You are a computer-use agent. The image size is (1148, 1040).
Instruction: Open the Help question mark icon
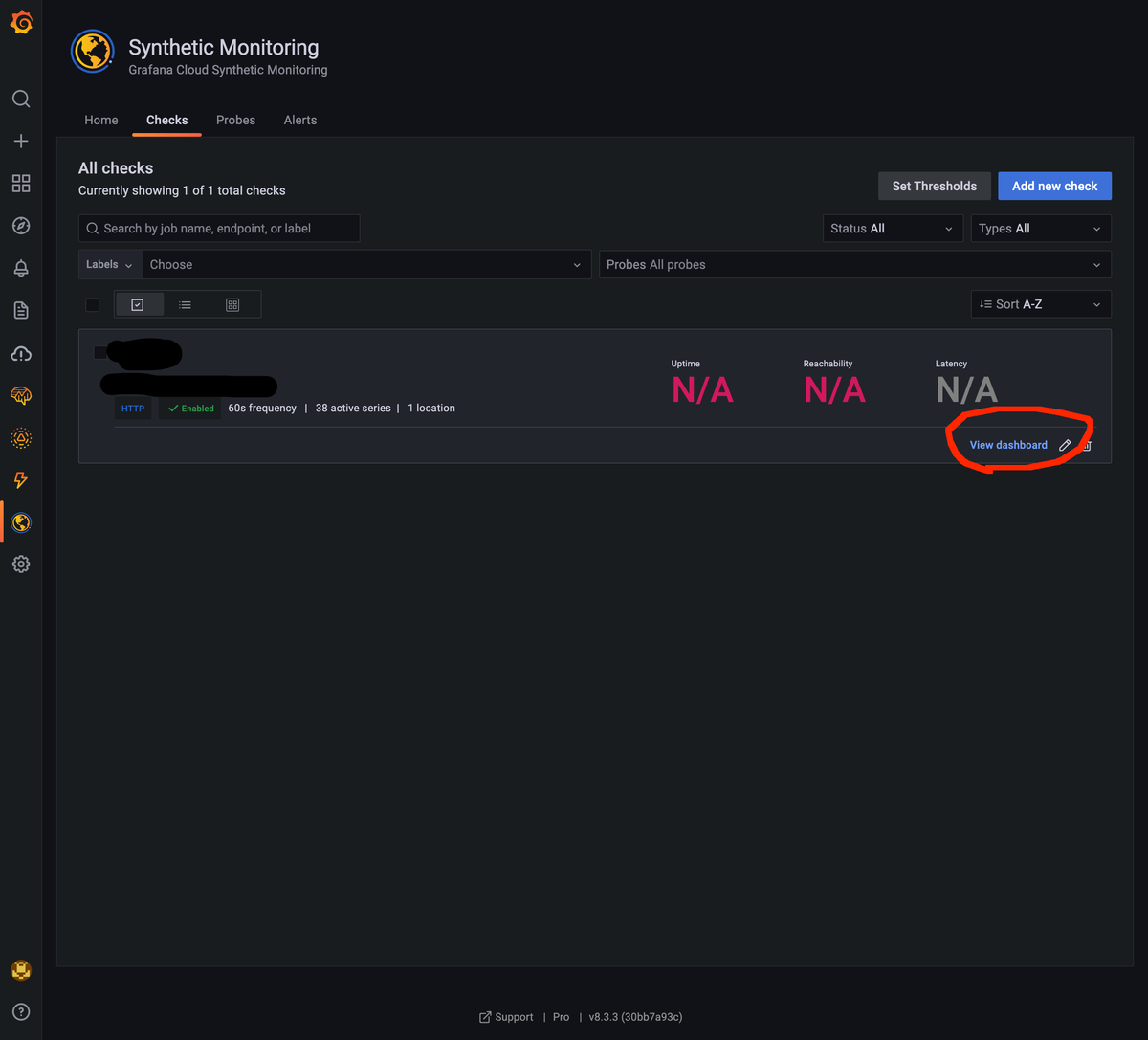[x=21, y=1011]
